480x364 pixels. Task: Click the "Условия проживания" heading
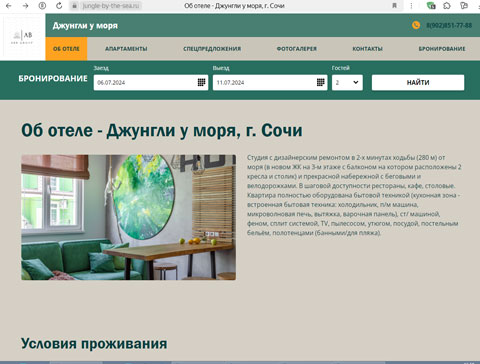pos(94,344)
